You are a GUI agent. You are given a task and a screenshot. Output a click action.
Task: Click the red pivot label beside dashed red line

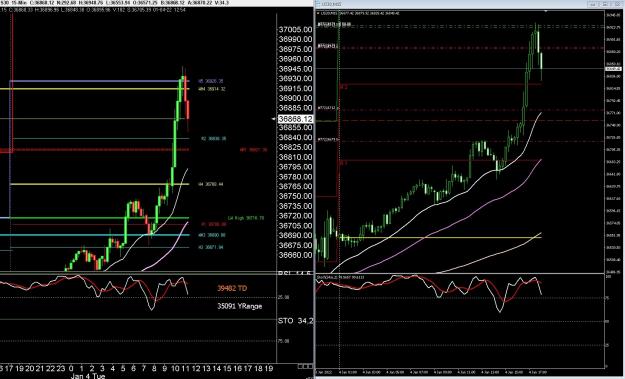pyautogui.click(x=253, y=150)
